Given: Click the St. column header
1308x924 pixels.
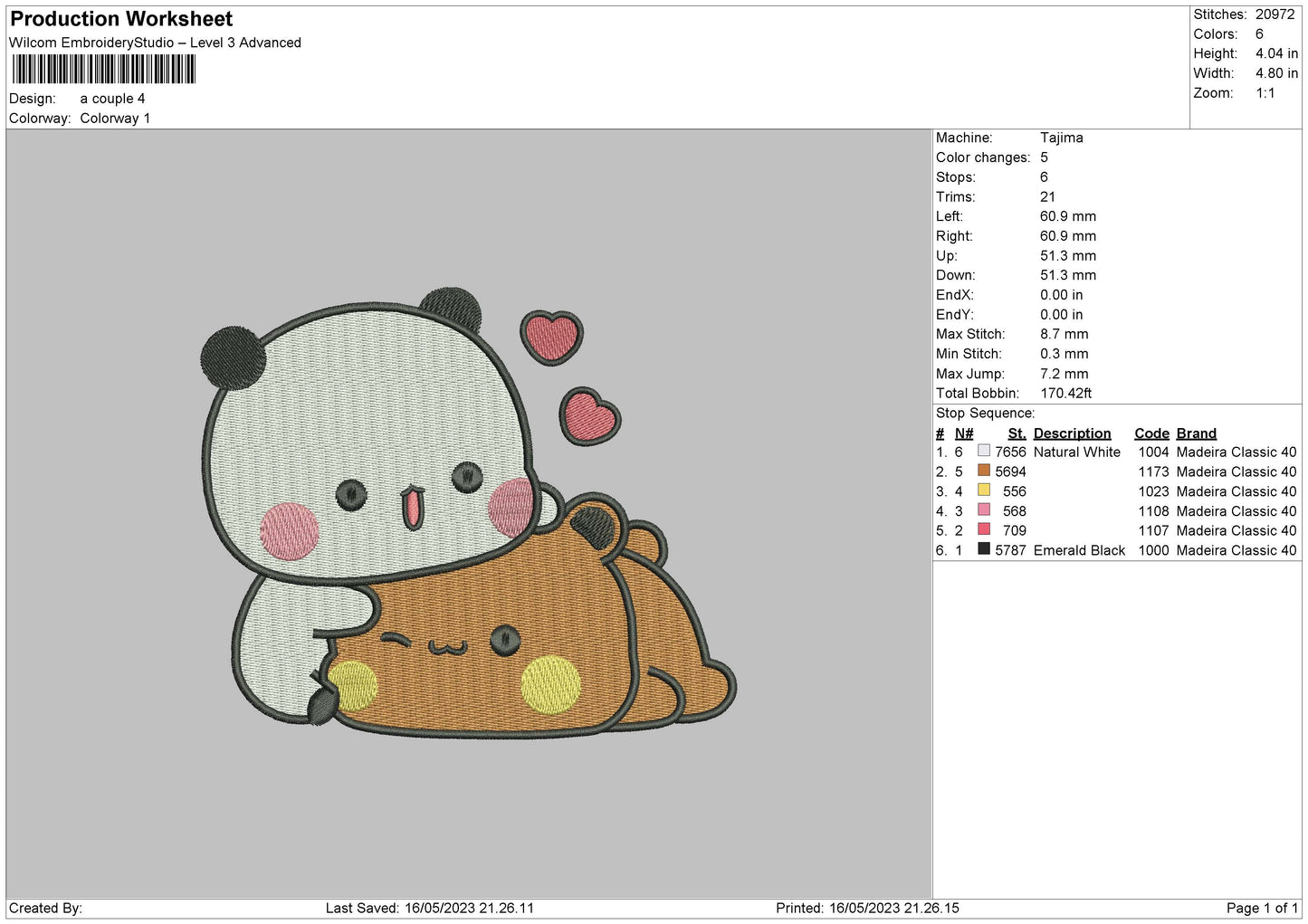Looking at the screenshot, I should click(1017, 433).
